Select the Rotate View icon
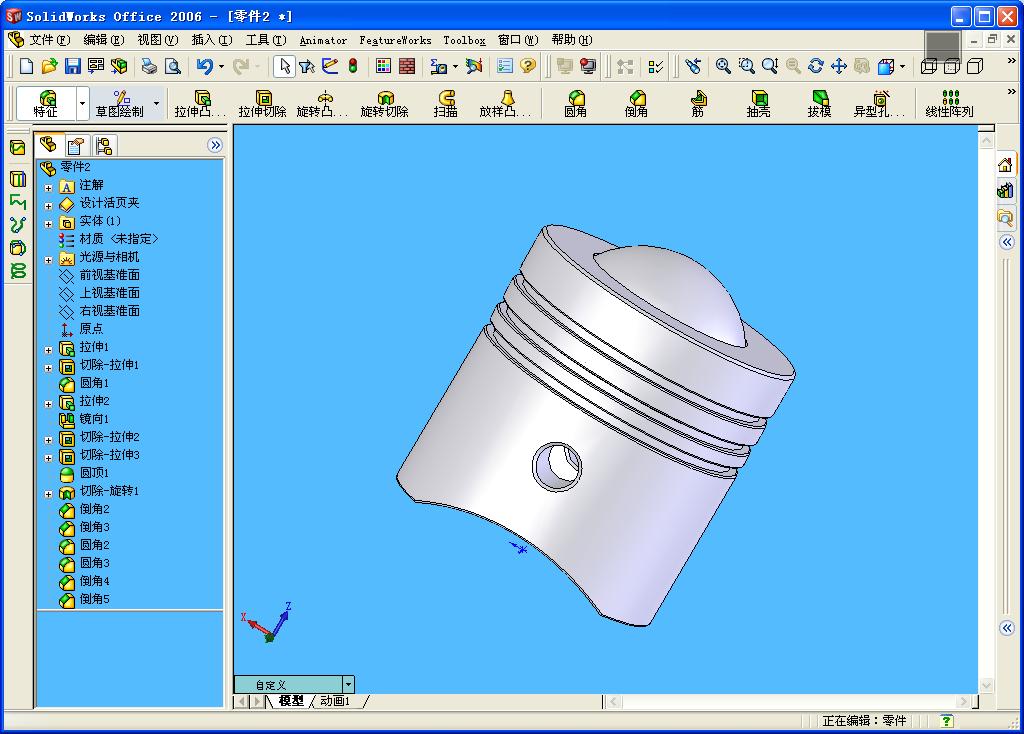This screenshot has width=1024, height=734. pyautogui.click(x=816, y=66)
